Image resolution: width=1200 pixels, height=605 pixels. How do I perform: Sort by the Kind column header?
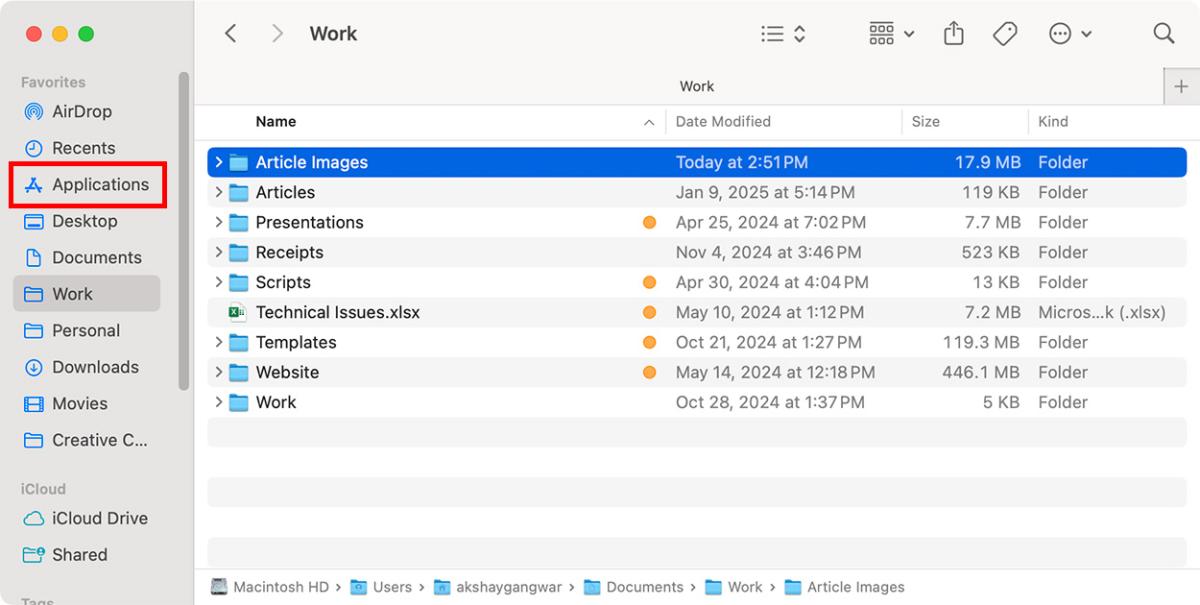1053,121
